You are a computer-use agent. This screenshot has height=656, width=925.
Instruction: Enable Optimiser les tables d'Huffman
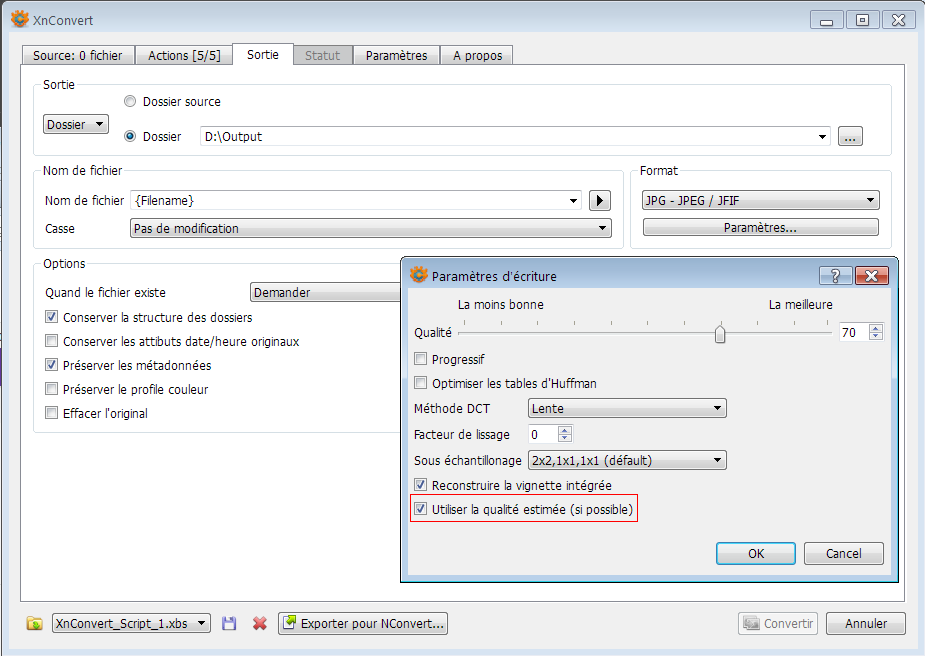(x=421, y=383)
